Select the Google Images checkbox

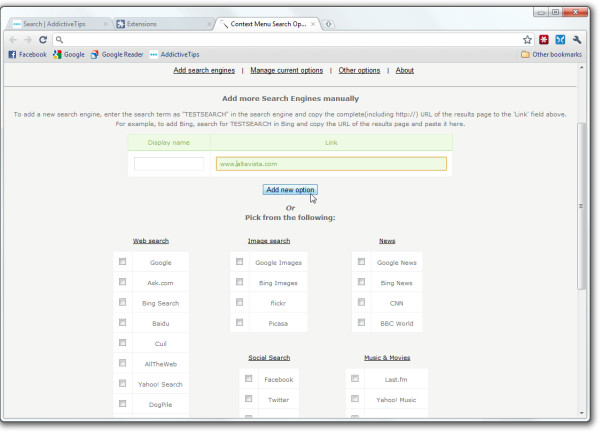[240, 262]
